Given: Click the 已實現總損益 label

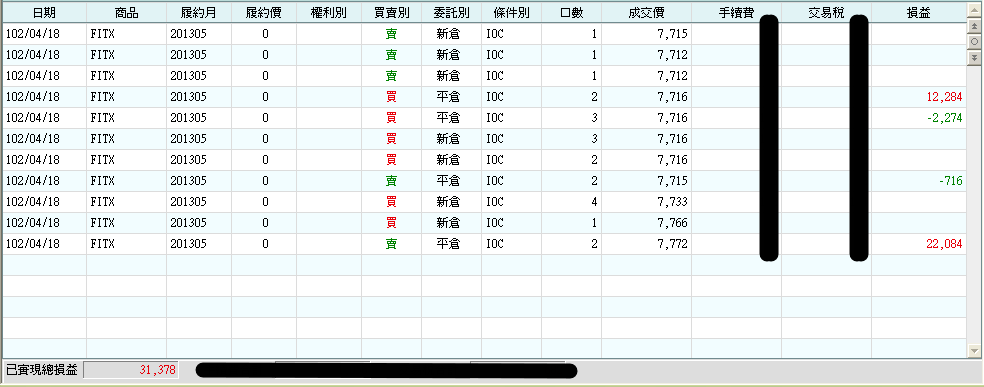Looking at the screenshot, I should click(x=41, y=370).
